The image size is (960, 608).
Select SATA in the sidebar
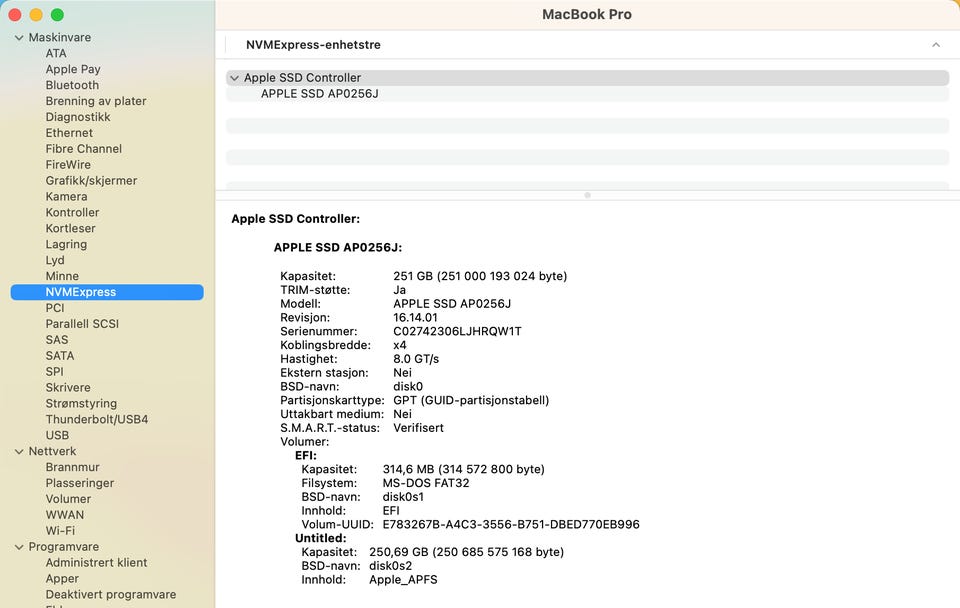[60, 356]
